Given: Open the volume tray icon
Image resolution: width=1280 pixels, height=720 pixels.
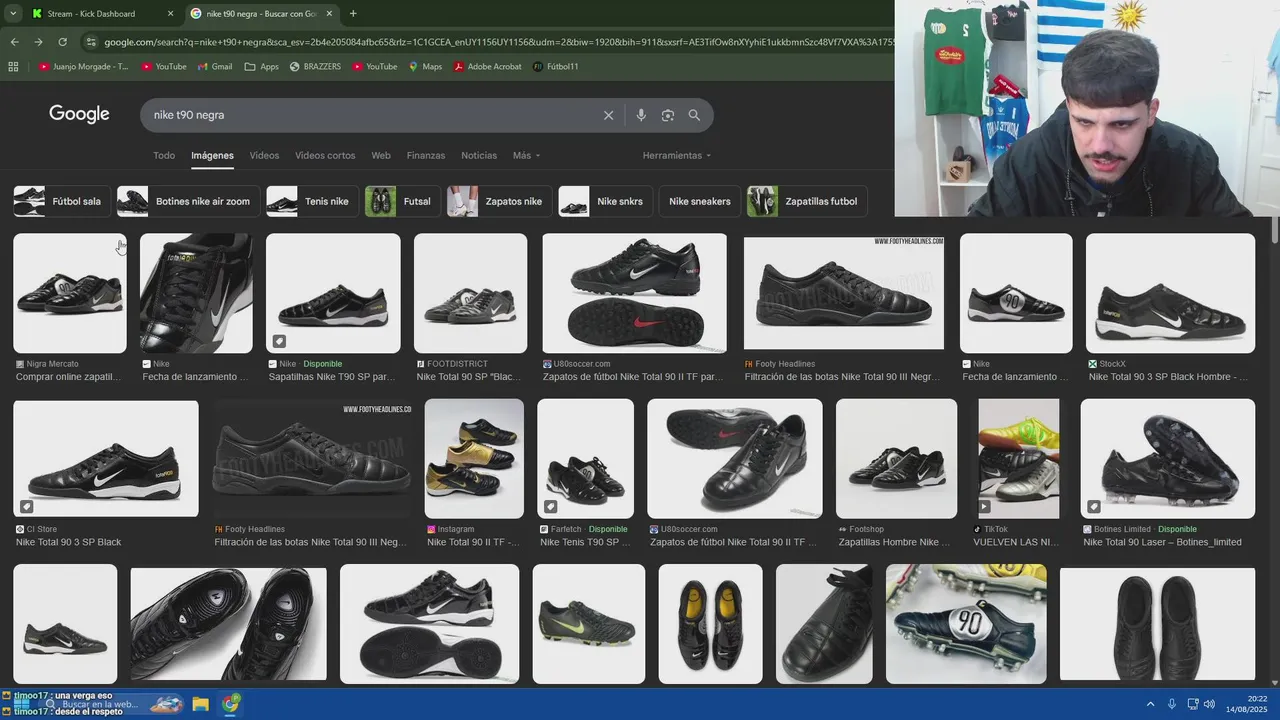Looking at the screenshot, I should pyautogui.click(x=1209, y=704).
